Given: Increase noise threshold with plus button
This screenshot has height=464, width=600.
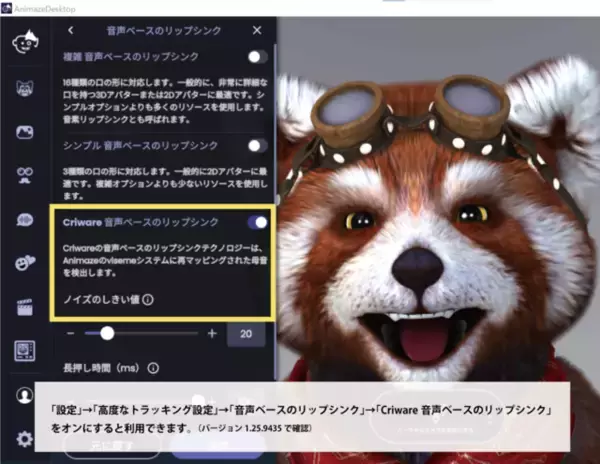Looking at the screenshot, I should (x=211, y=333).
